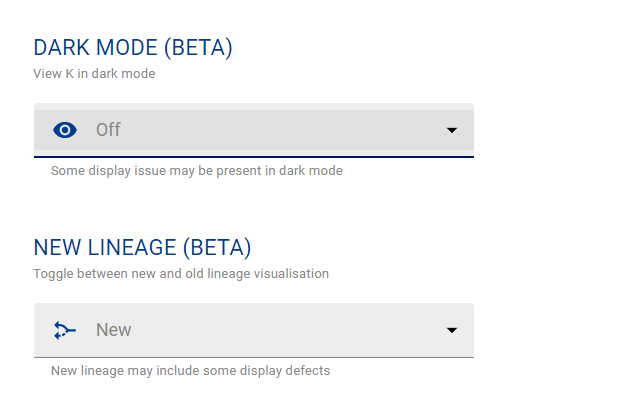
Task: Click 'Toggle between new and old lineage' text
Action: coord(180,273)
